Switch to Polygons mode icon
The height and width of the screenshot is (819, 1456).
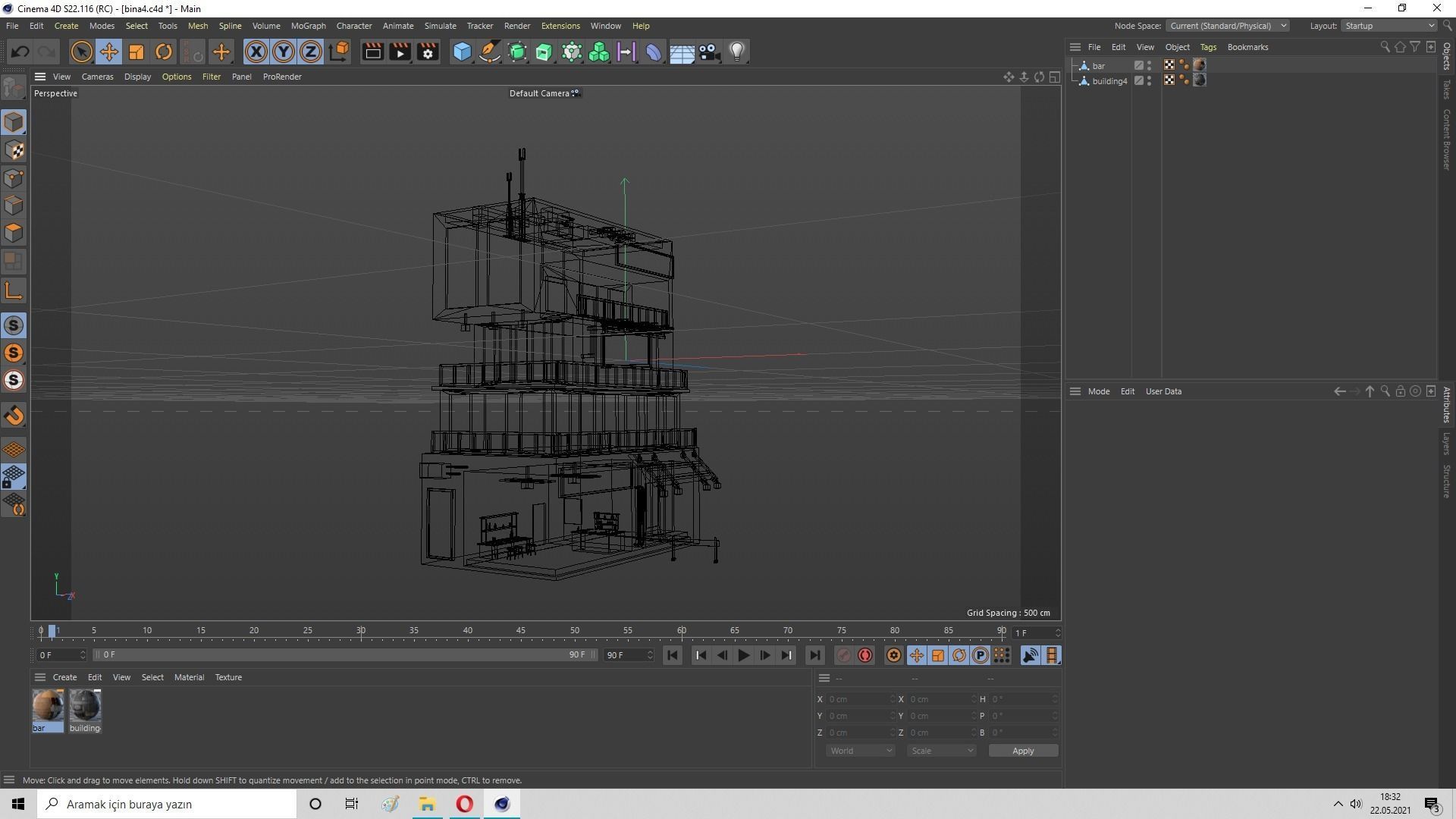pyautogui.click(x=14, y=233)
